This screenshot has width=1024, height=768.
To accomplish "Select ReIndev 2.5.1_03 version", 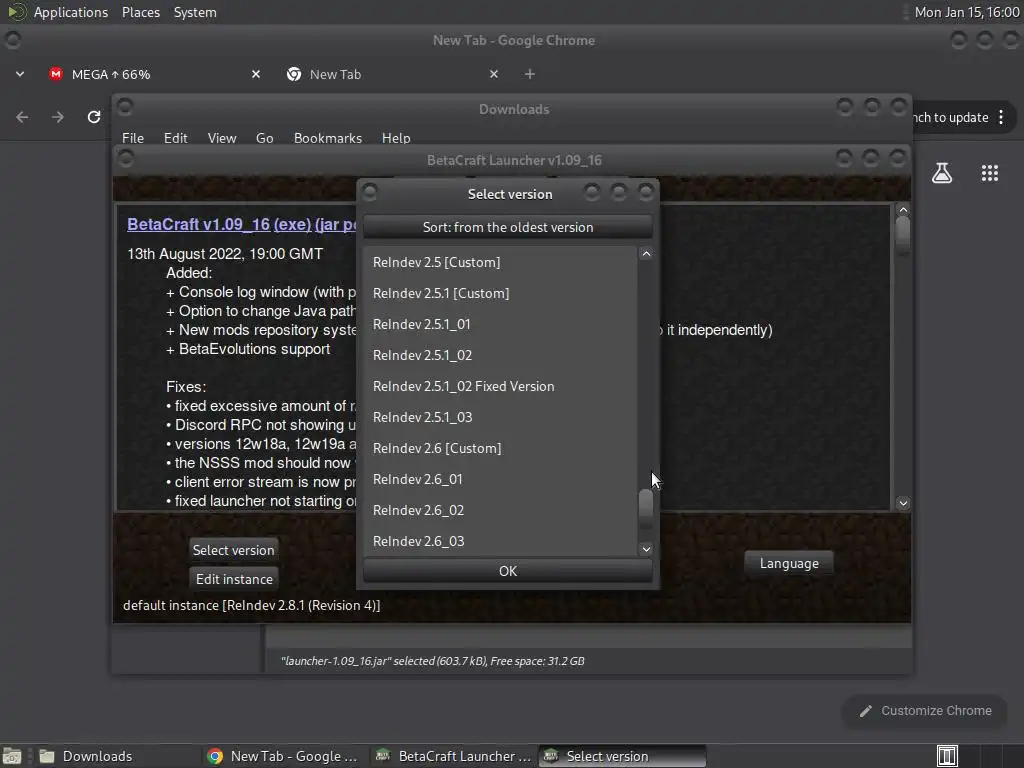I will click(x=500, y=417).
